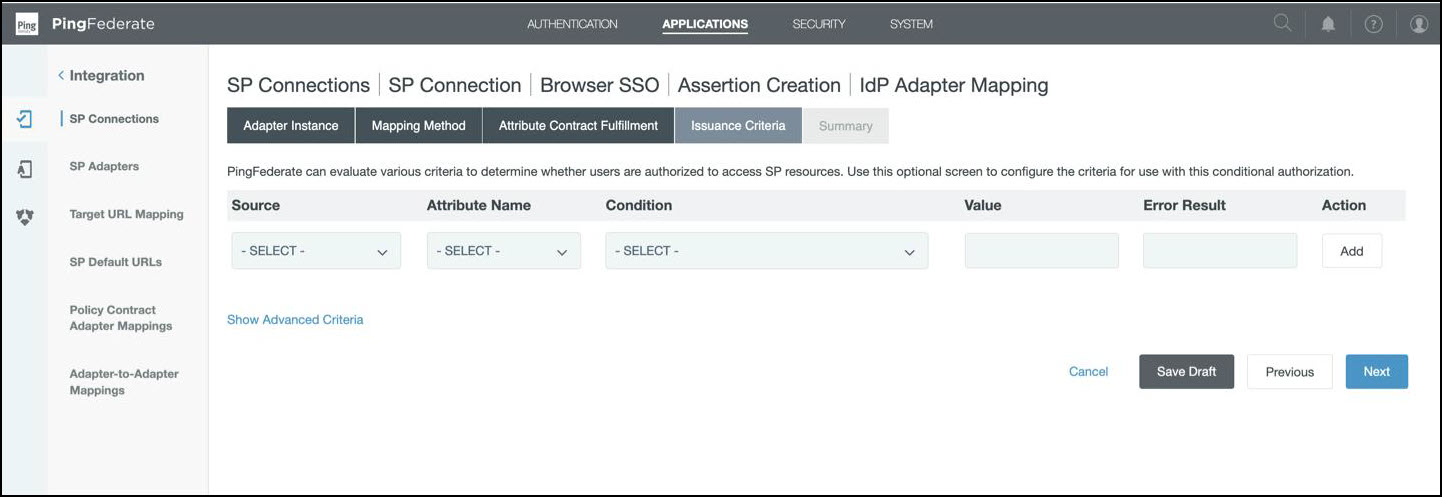The height and width of the screenshot is (497, 1442).
Task: Go back using the Integration chevron
Action: pos(62,76)
